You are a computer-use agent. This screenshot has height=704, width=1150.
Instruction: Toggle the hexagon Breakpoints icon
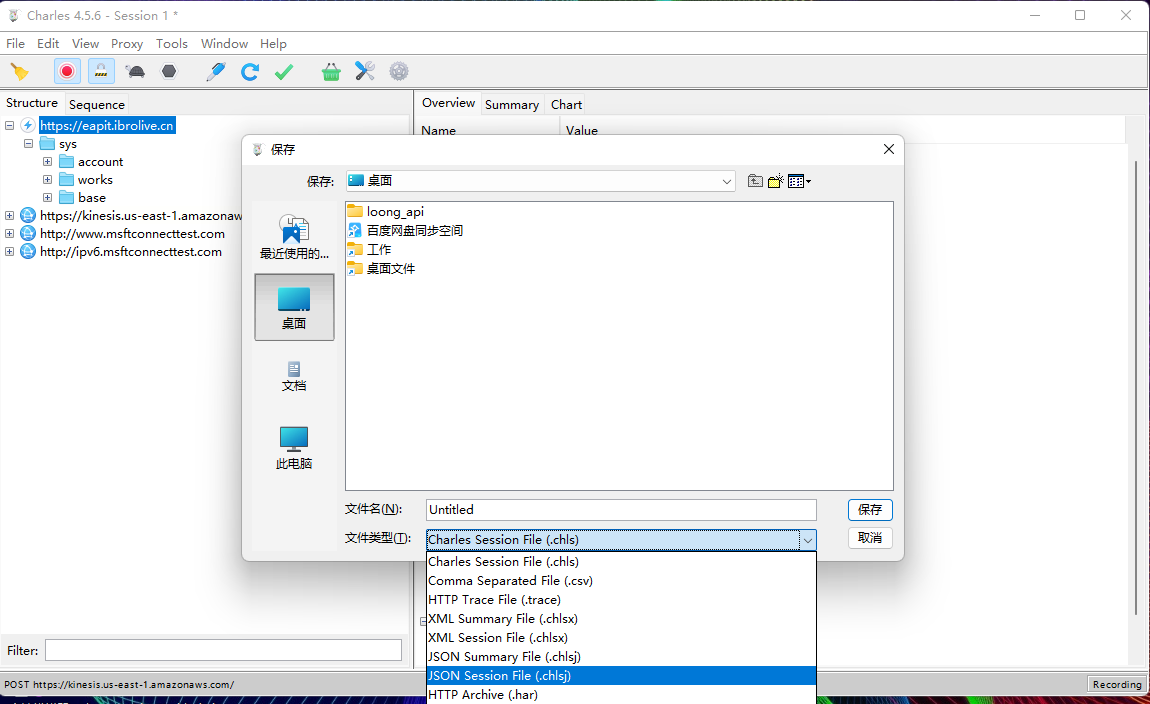(x=169, y=71)
